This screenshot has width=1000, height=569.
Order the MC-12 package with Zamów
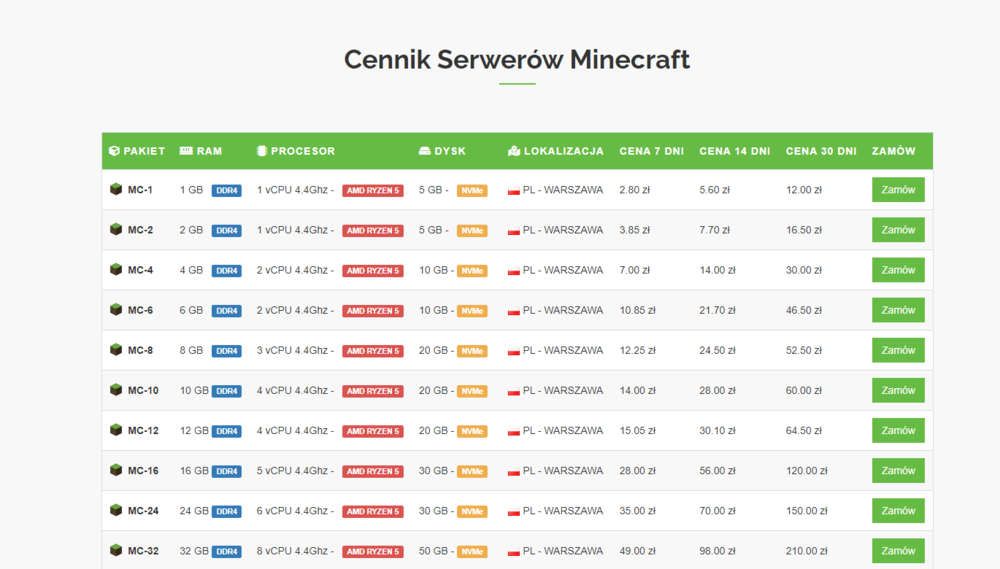click(898, 431)
